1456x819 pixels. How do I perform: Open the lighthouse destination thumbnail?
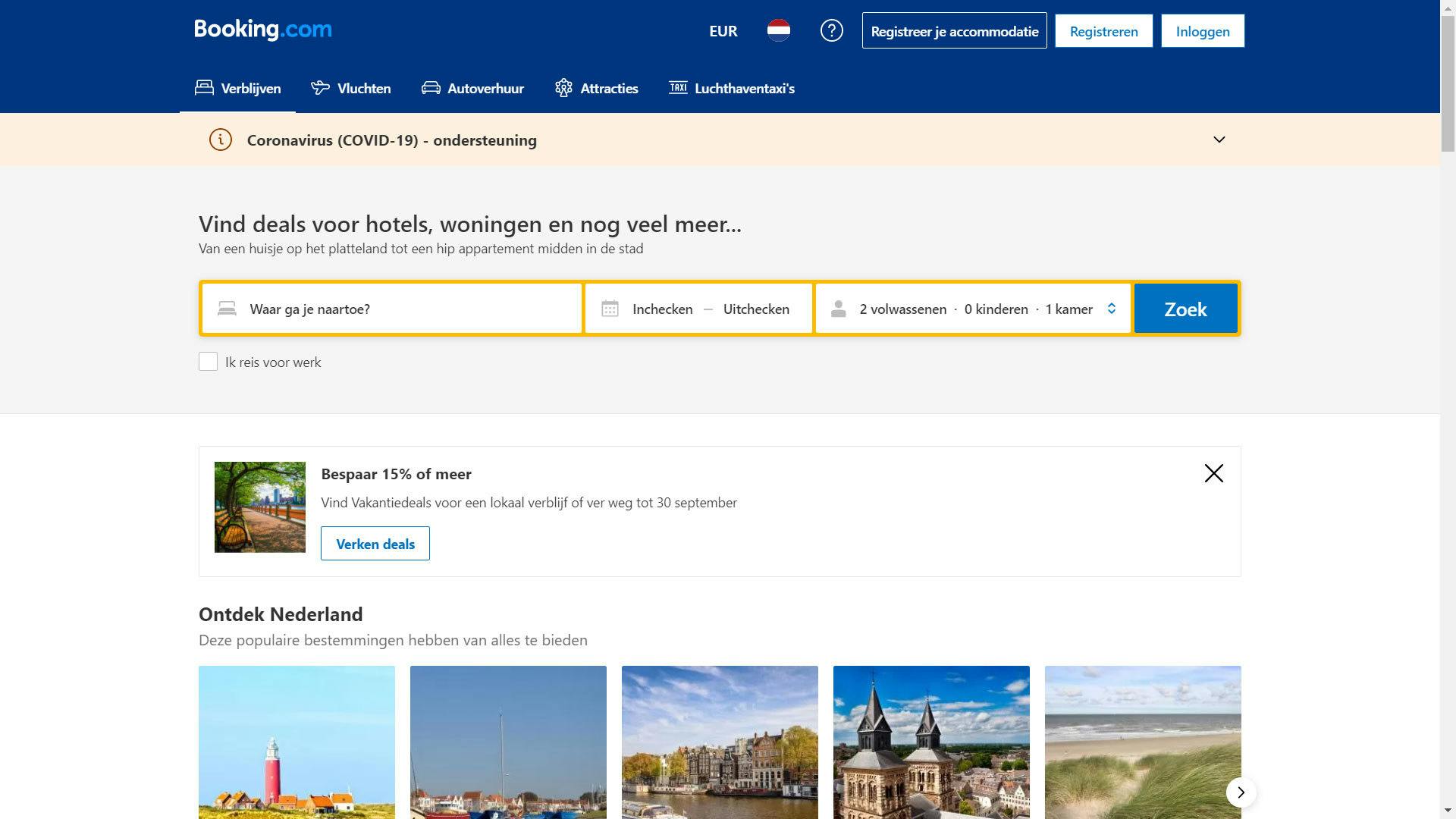[x=297, y=742]
